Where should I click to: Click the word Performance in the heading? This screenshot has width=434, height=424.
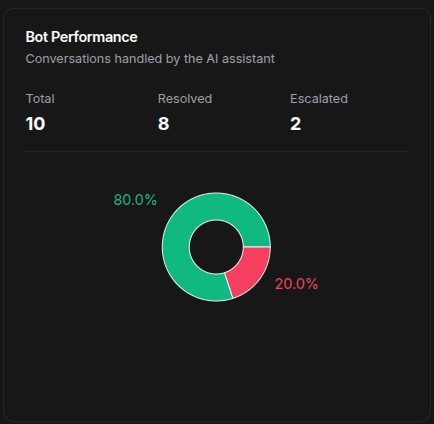pos(94,37)
